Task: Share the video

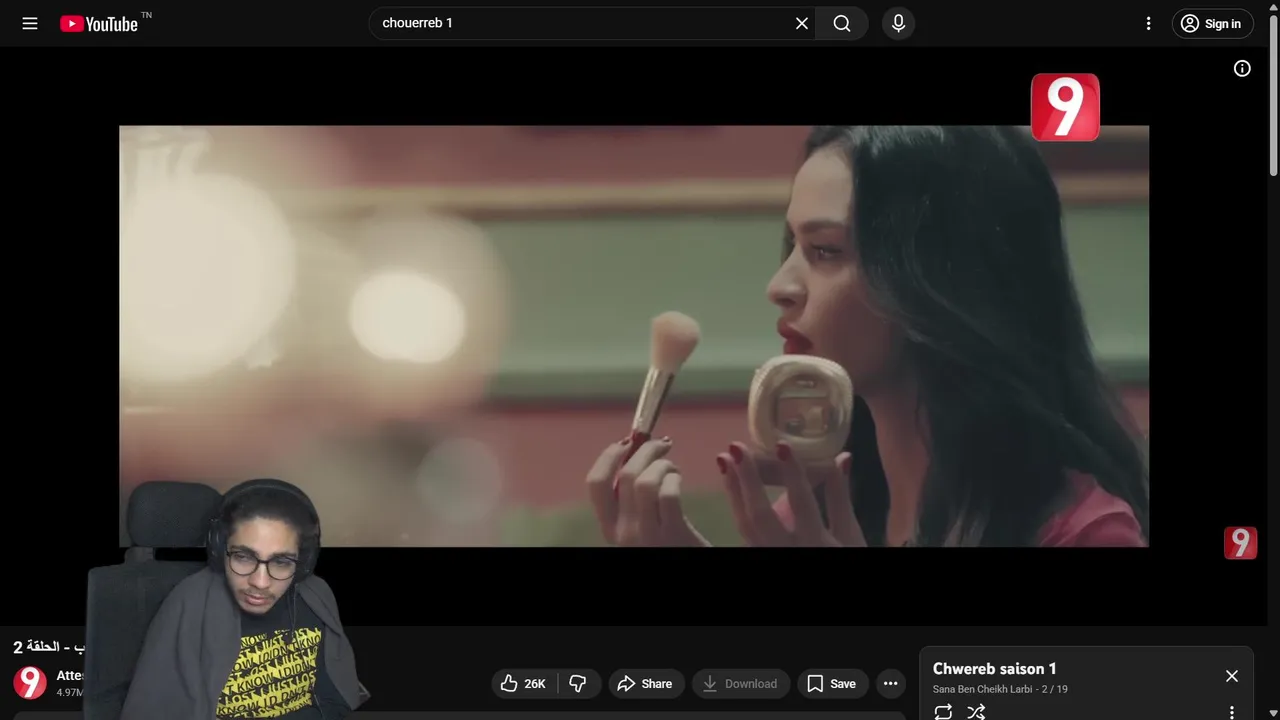Action: [x=646, y=684]
